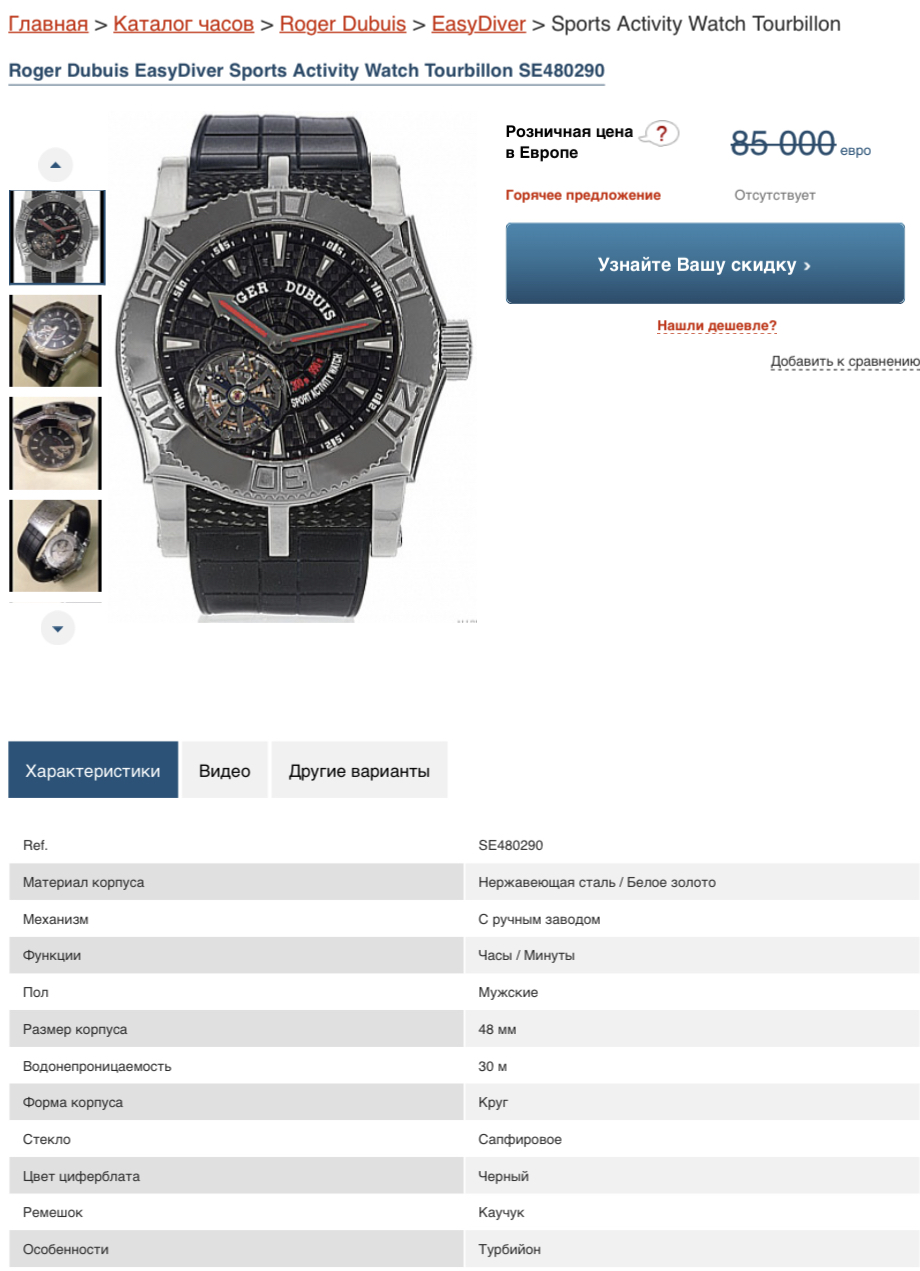920x1271 pixels.
Task: Click Добавить к сравнению link
Action: (845, 361)
